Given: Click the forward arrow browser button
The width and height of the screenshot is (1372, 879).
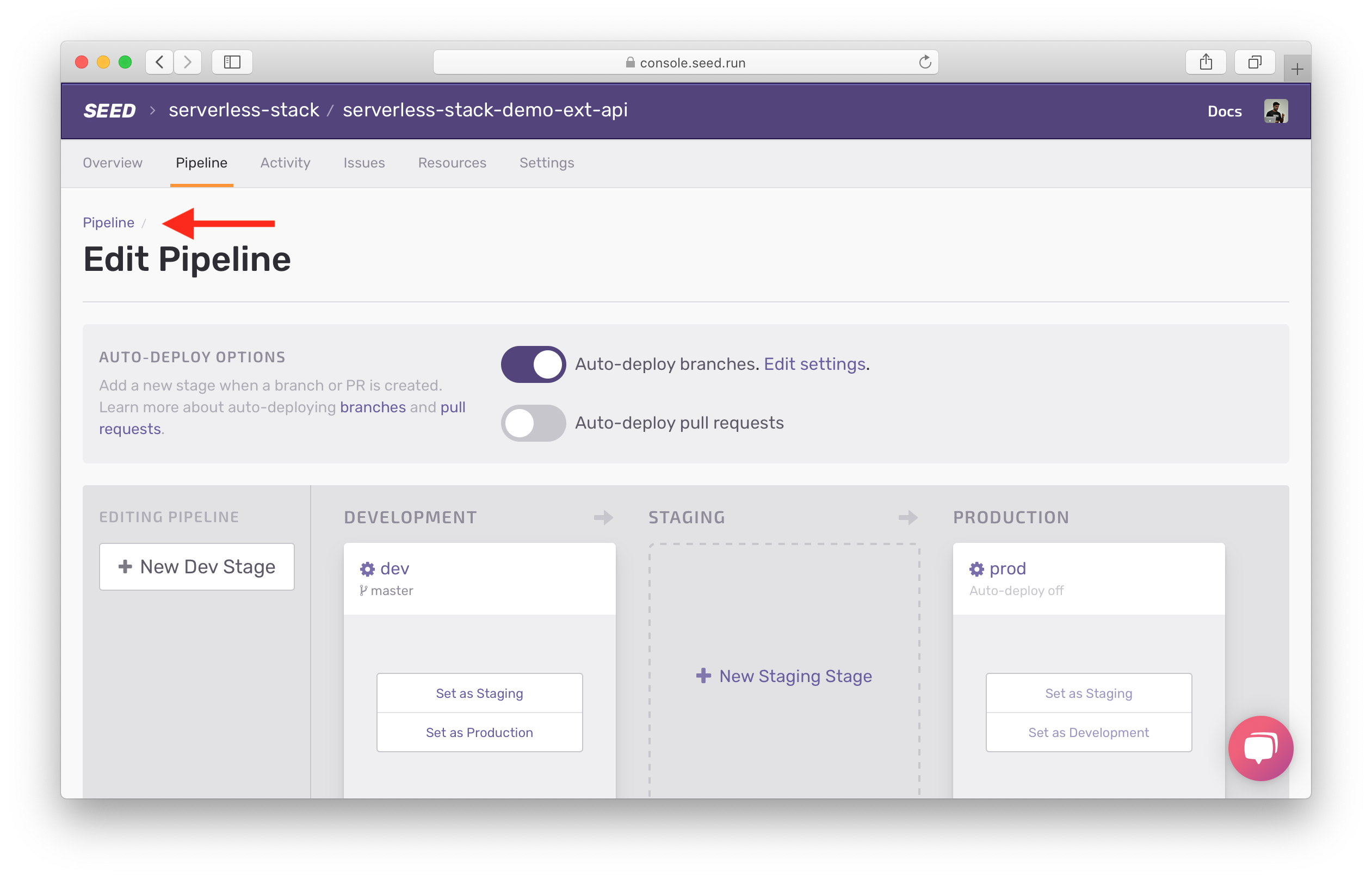Looking at the screenshot, I should point(188,62).
